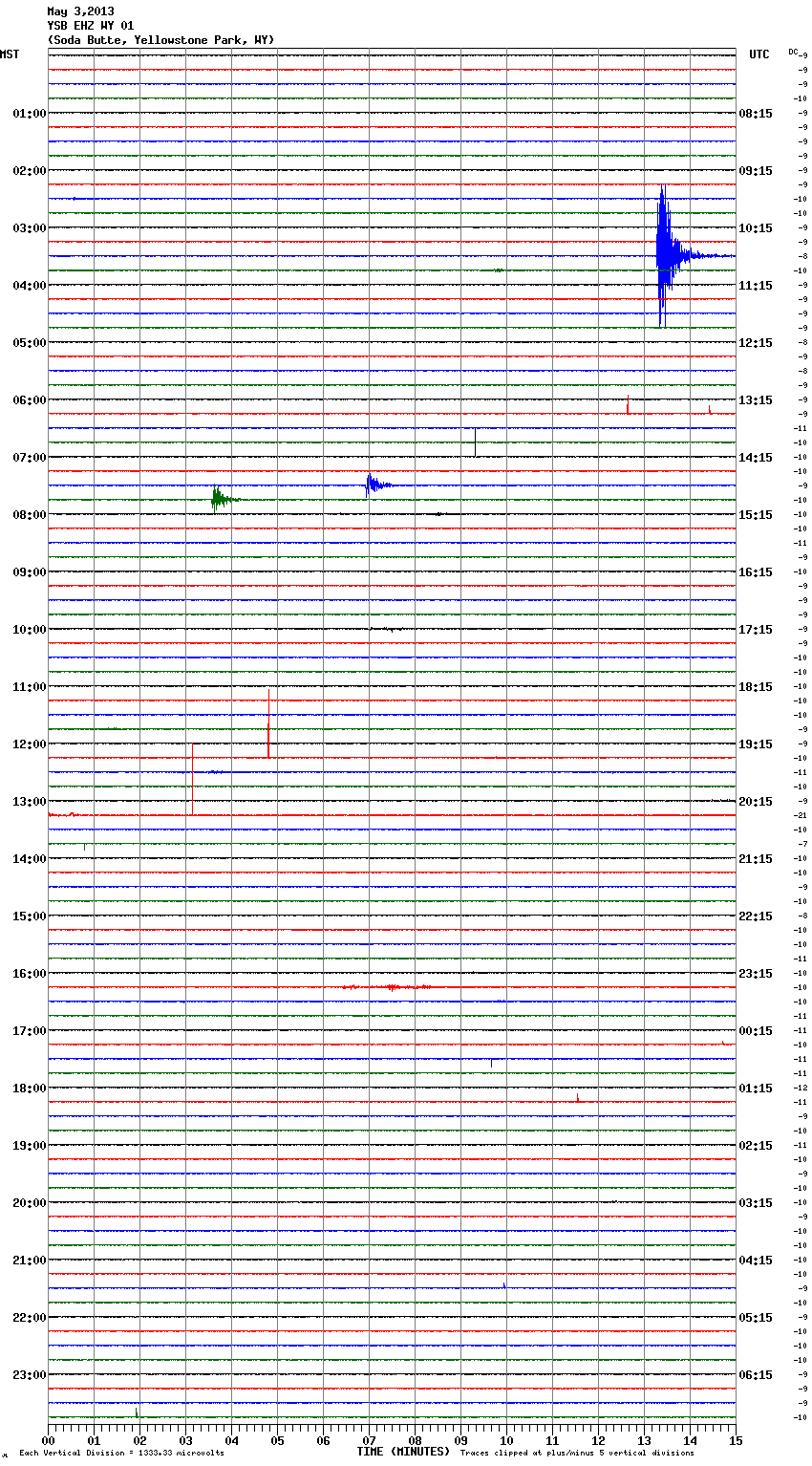Select the station code YSB EHZ WY 01
This screenshot has width=812, height=1466.
[91, 26]
